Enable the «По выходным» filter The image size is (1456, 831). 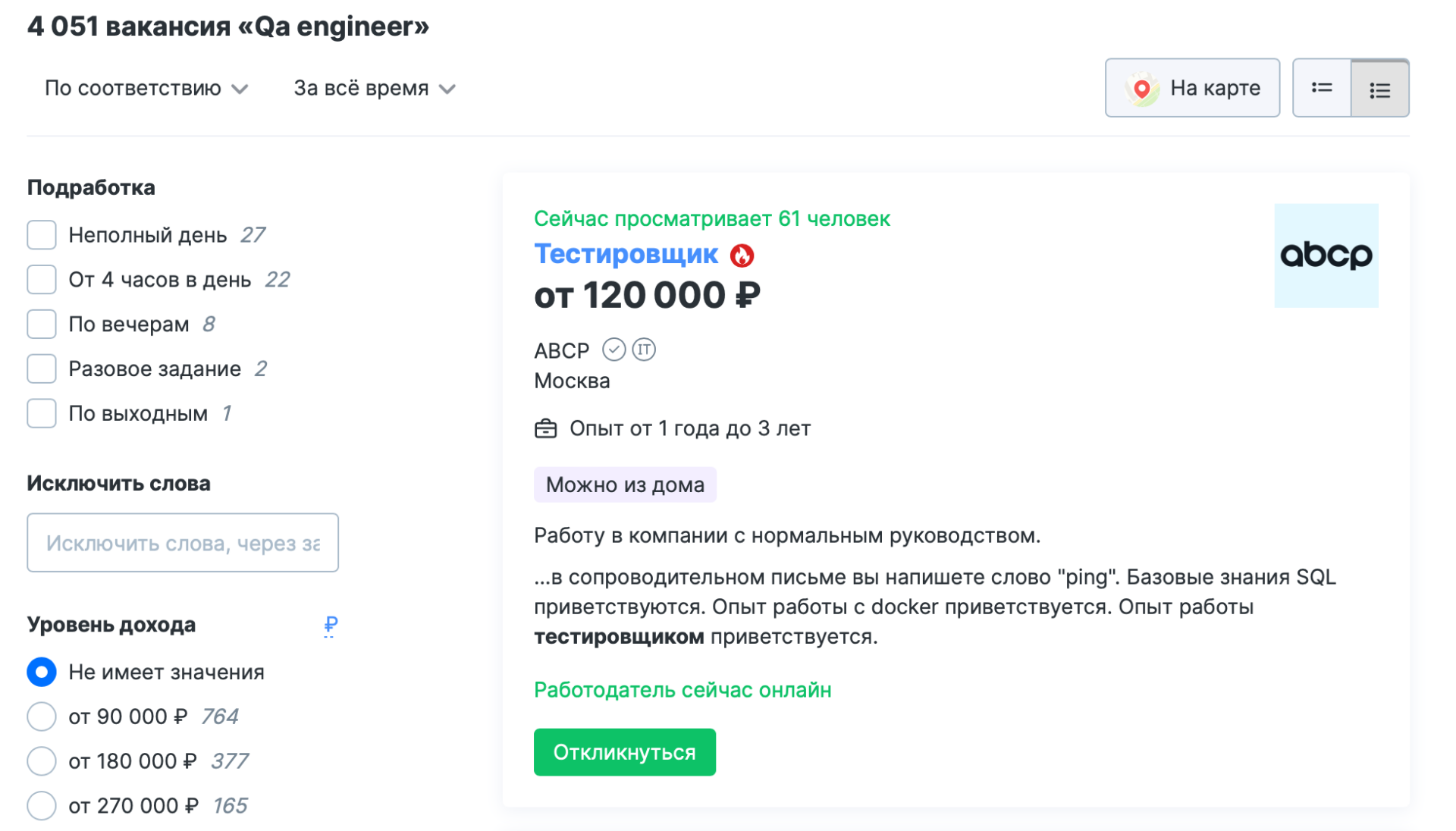click(x=42, y=413)
